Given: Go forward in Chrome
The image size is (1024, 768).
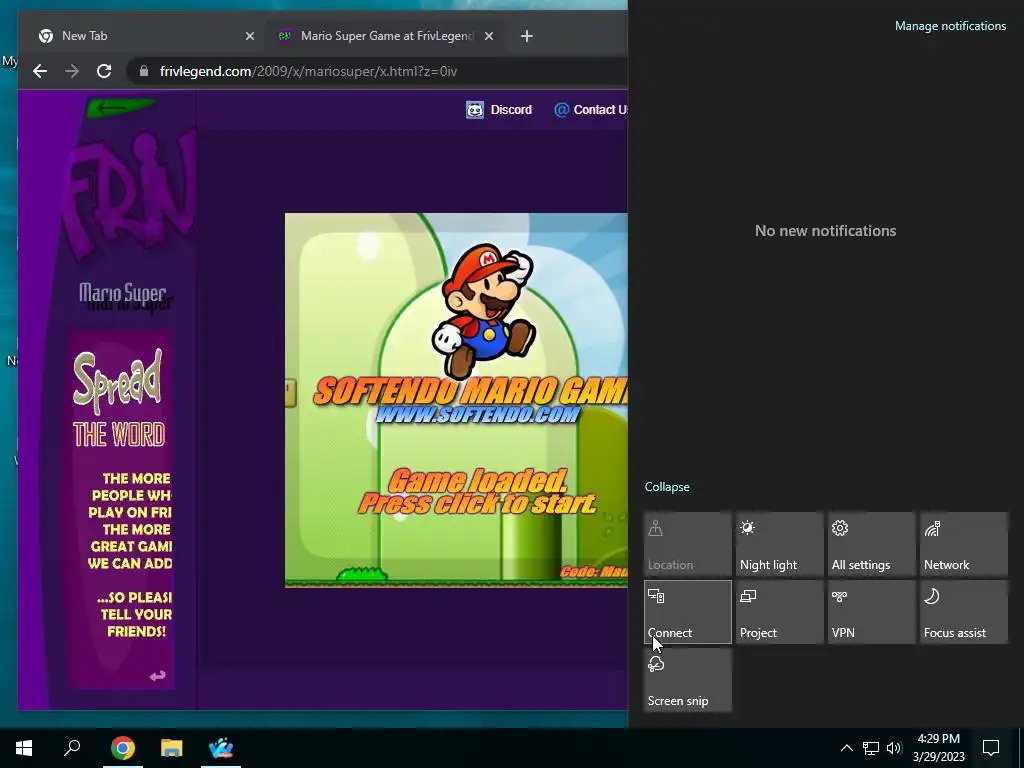Looking at the screenshot, I should (72, 71).
